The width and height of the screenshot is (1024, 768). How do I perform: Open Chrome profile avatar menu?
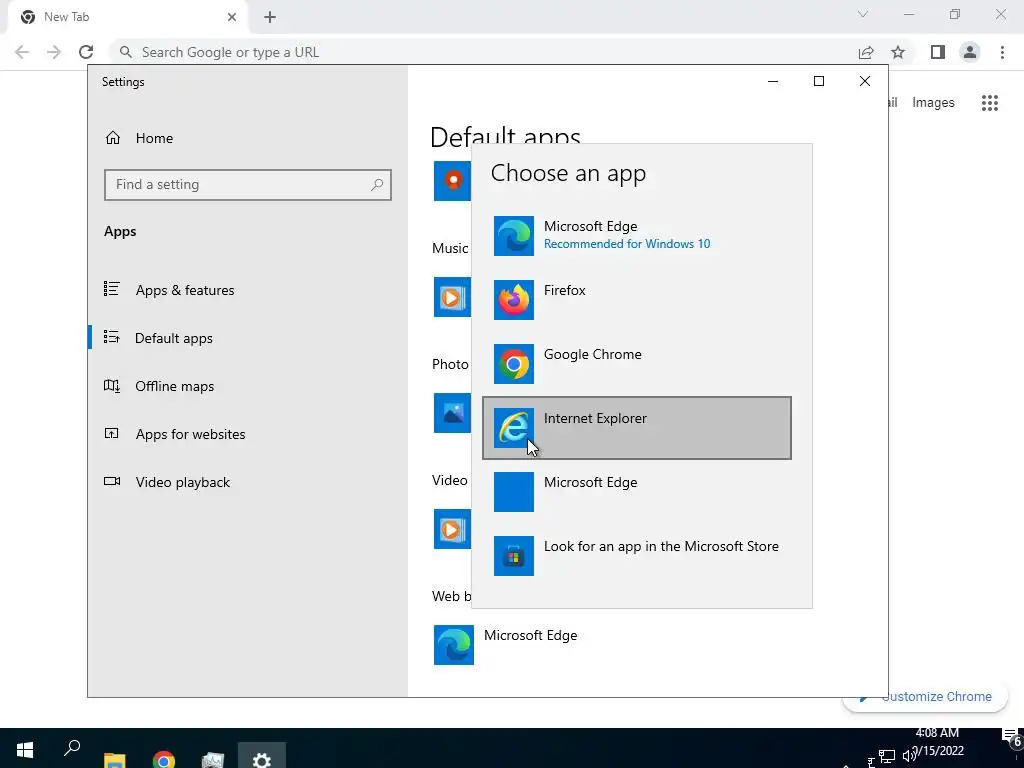tap(970, 52)
